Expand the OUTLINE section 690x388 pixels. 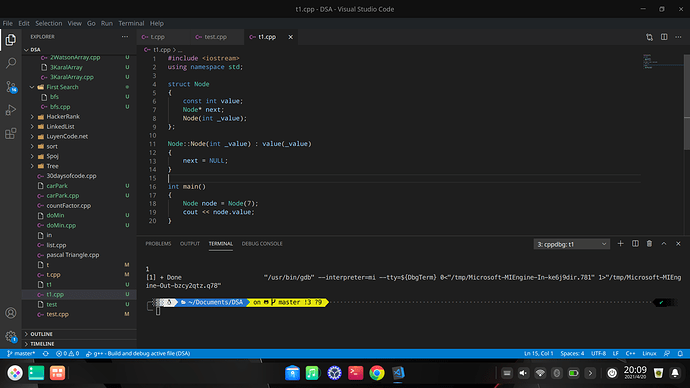41,334
